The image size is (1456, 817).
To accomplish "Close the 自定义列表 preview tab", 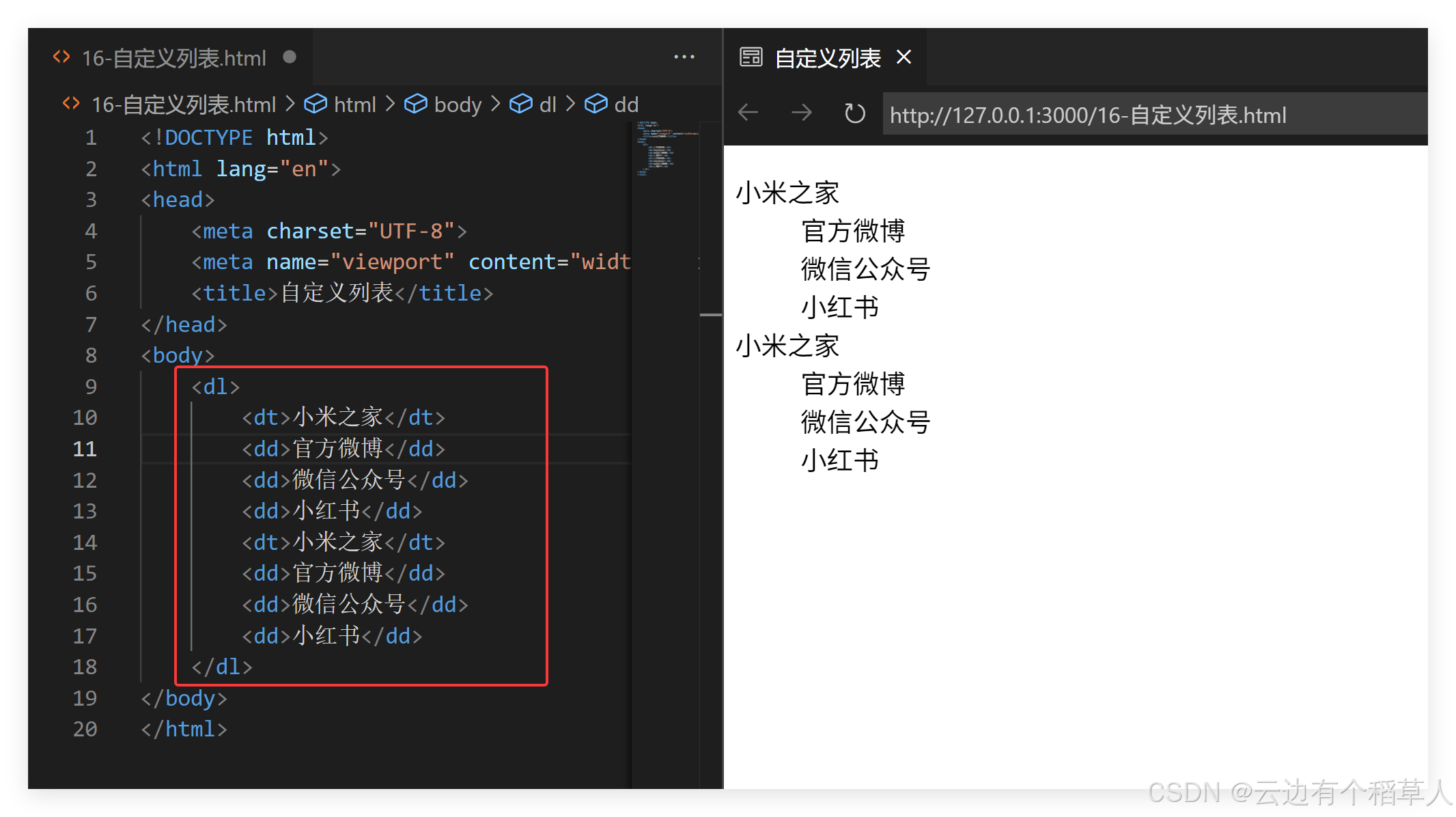I will click(x=904, y=57).
